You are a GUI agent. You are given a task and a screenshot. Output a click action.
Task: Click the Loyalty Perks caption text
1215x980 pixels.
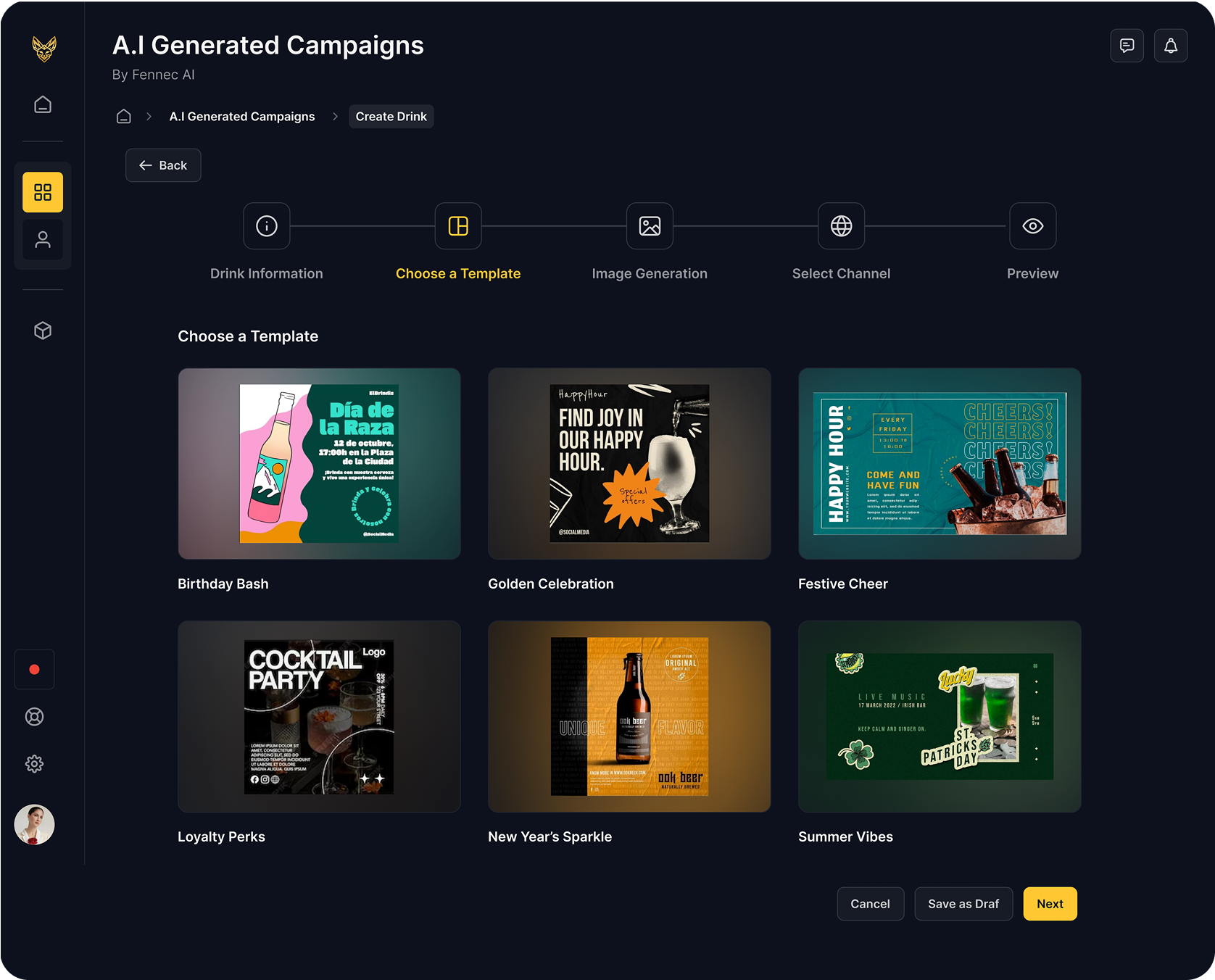[221, 837]
